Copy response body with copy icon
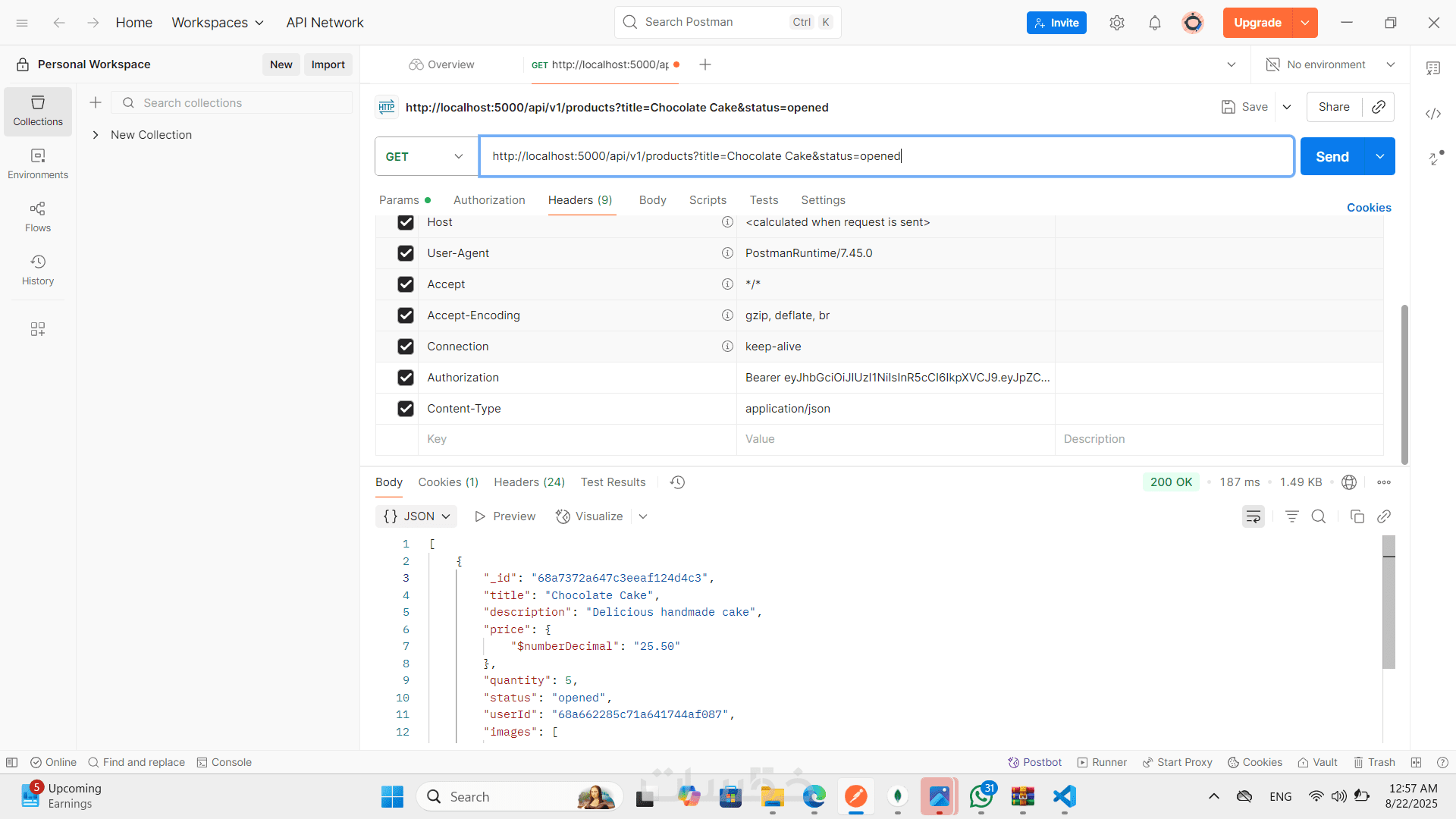1456x819 pixels. pos(1357,516)
